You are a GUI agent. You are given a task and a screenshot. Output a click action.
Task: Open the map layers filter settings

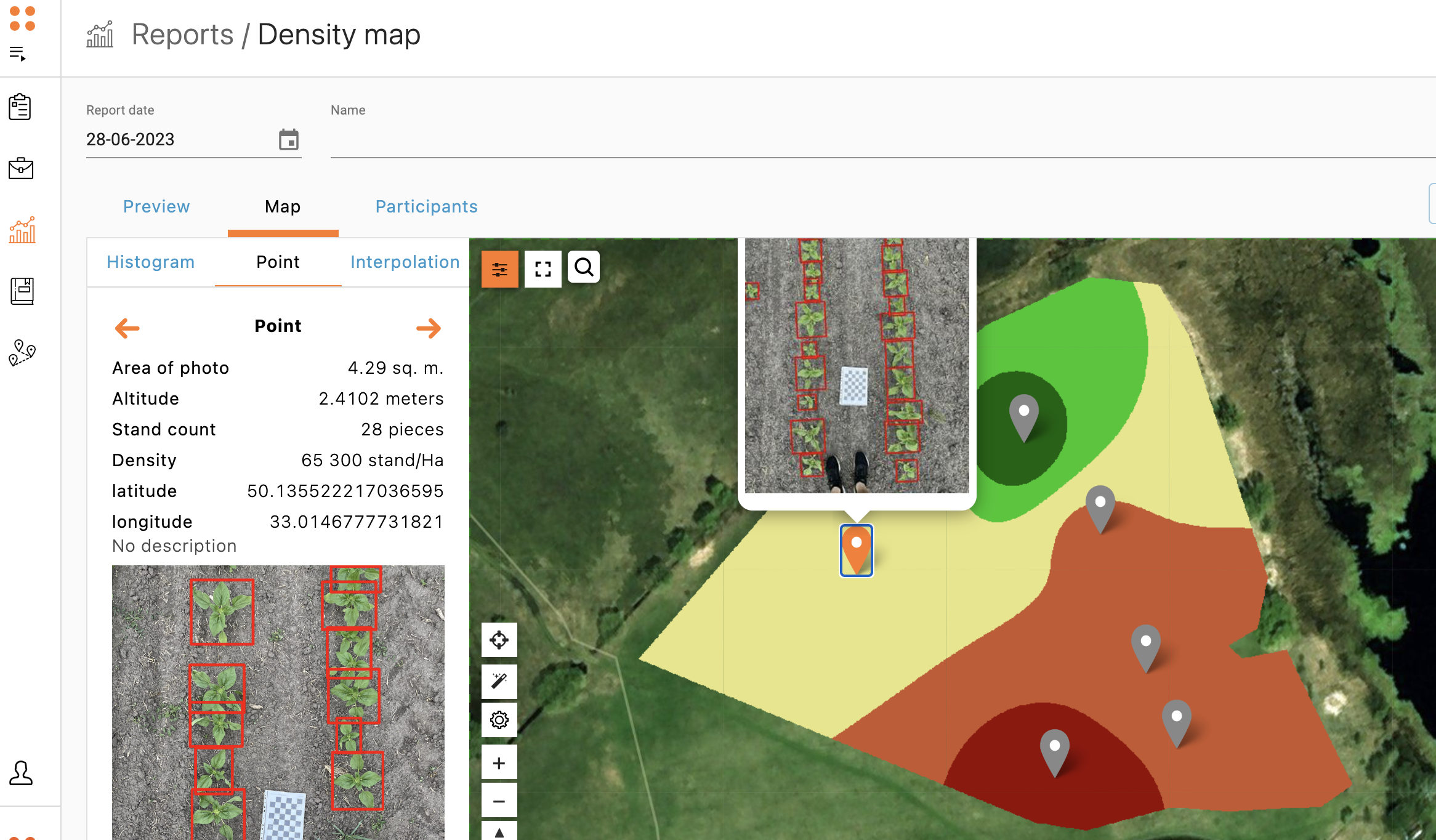pyautogui.click(x=499, y=269)
